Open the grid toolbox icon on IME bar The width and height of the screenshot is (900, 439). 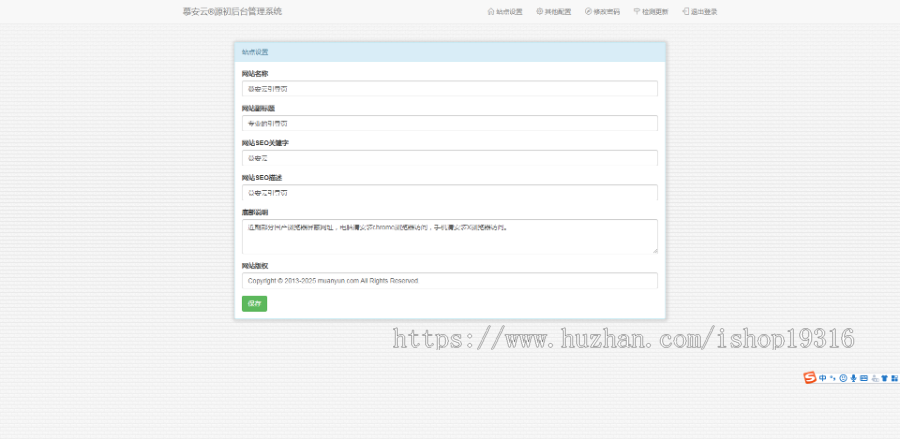tap(894, 378)
